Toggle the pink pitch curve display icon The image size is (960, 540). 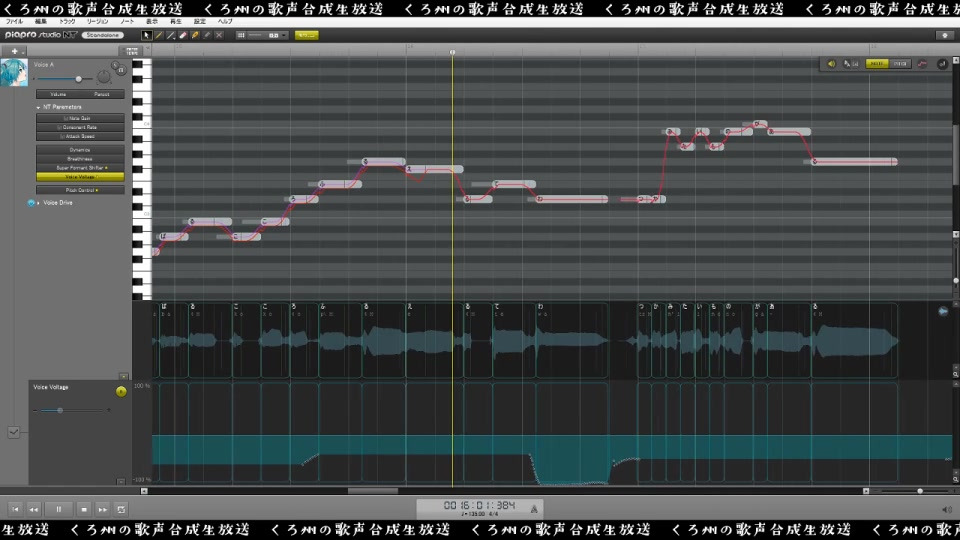tap(922, 64)
